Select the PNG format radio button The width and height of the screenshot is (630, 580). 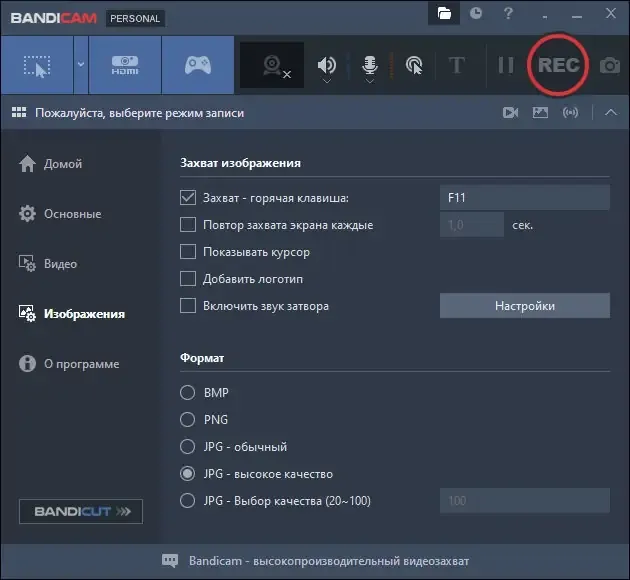click(x=188, y=419)
